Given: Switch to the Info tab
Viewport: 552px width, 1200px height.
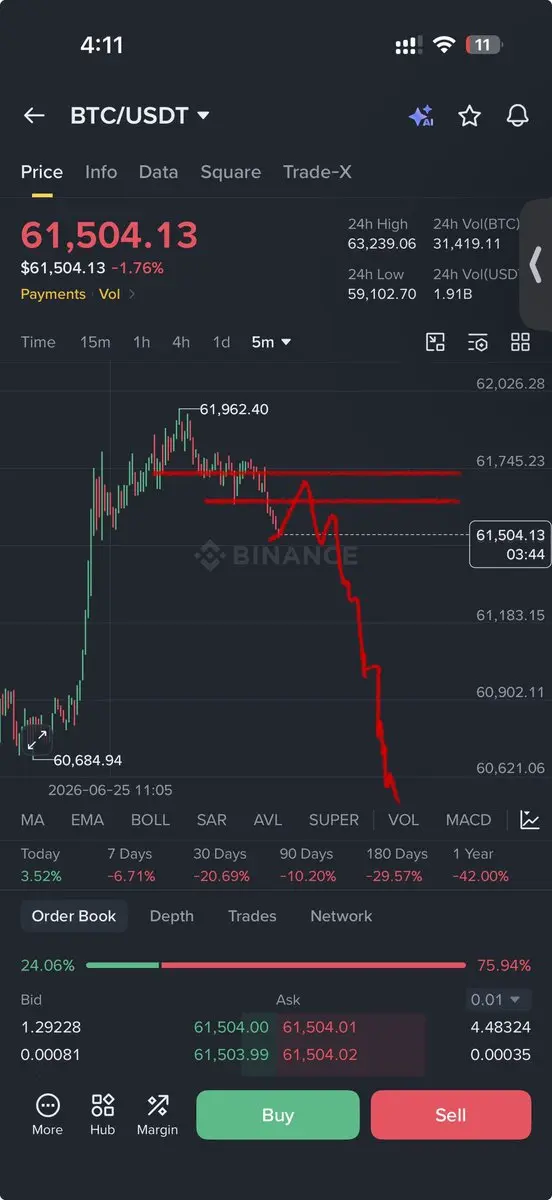Looking at the screenshot, I should [x=101, y=172].
